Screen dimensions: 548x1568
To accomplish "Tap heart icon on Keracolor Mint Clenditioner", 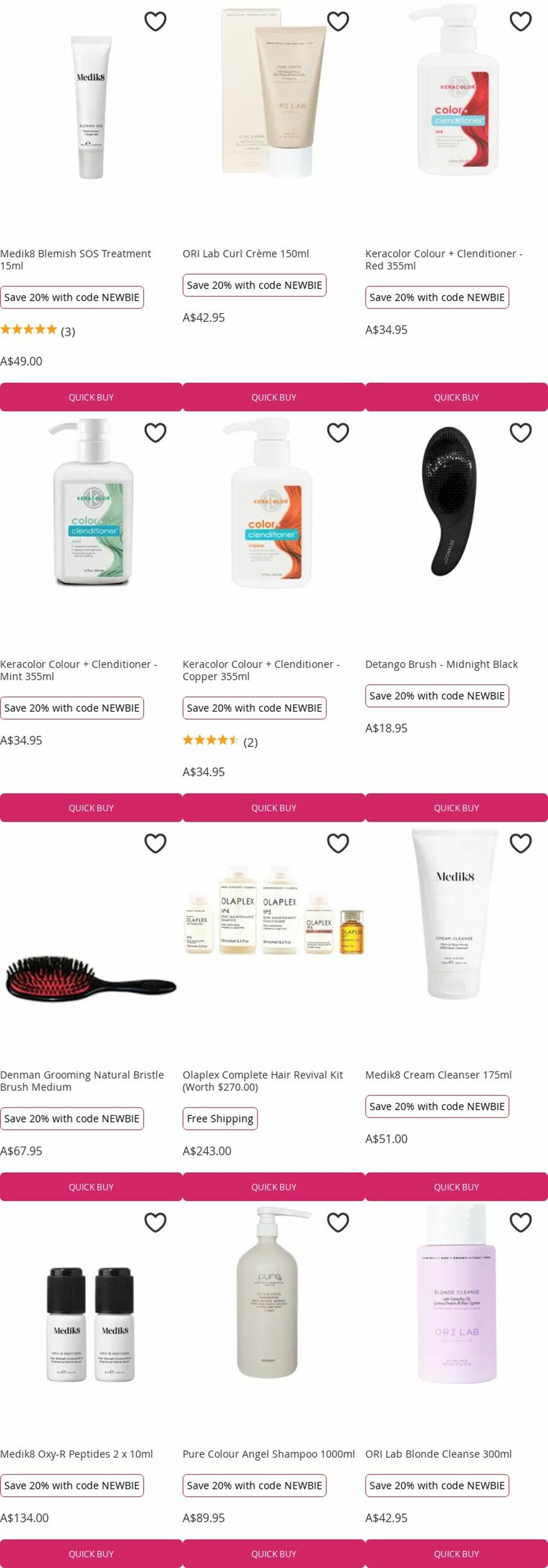I will click(155, 432).
